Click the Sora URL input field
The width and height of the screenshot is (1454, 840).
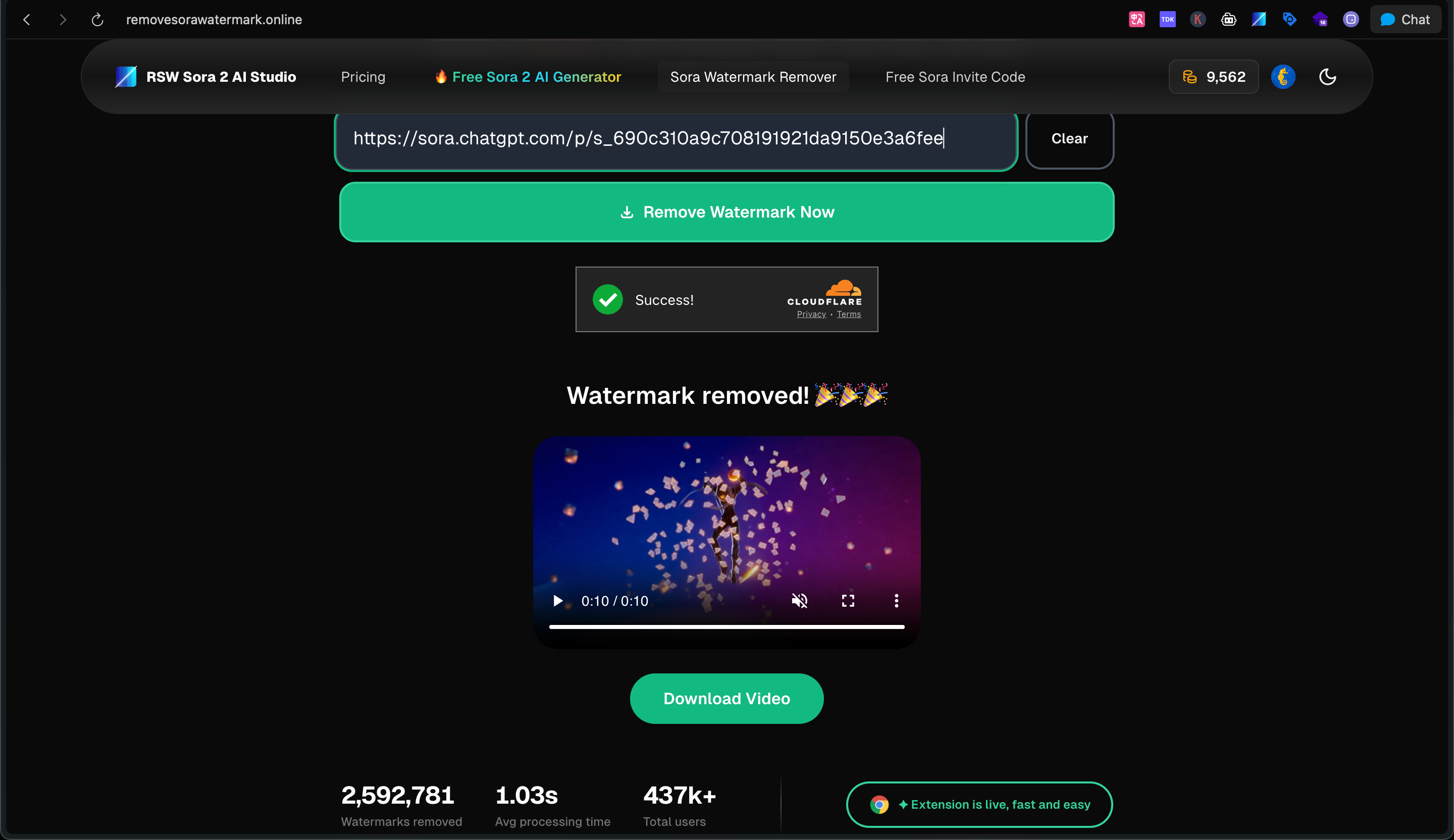click(x=676, y=139)
